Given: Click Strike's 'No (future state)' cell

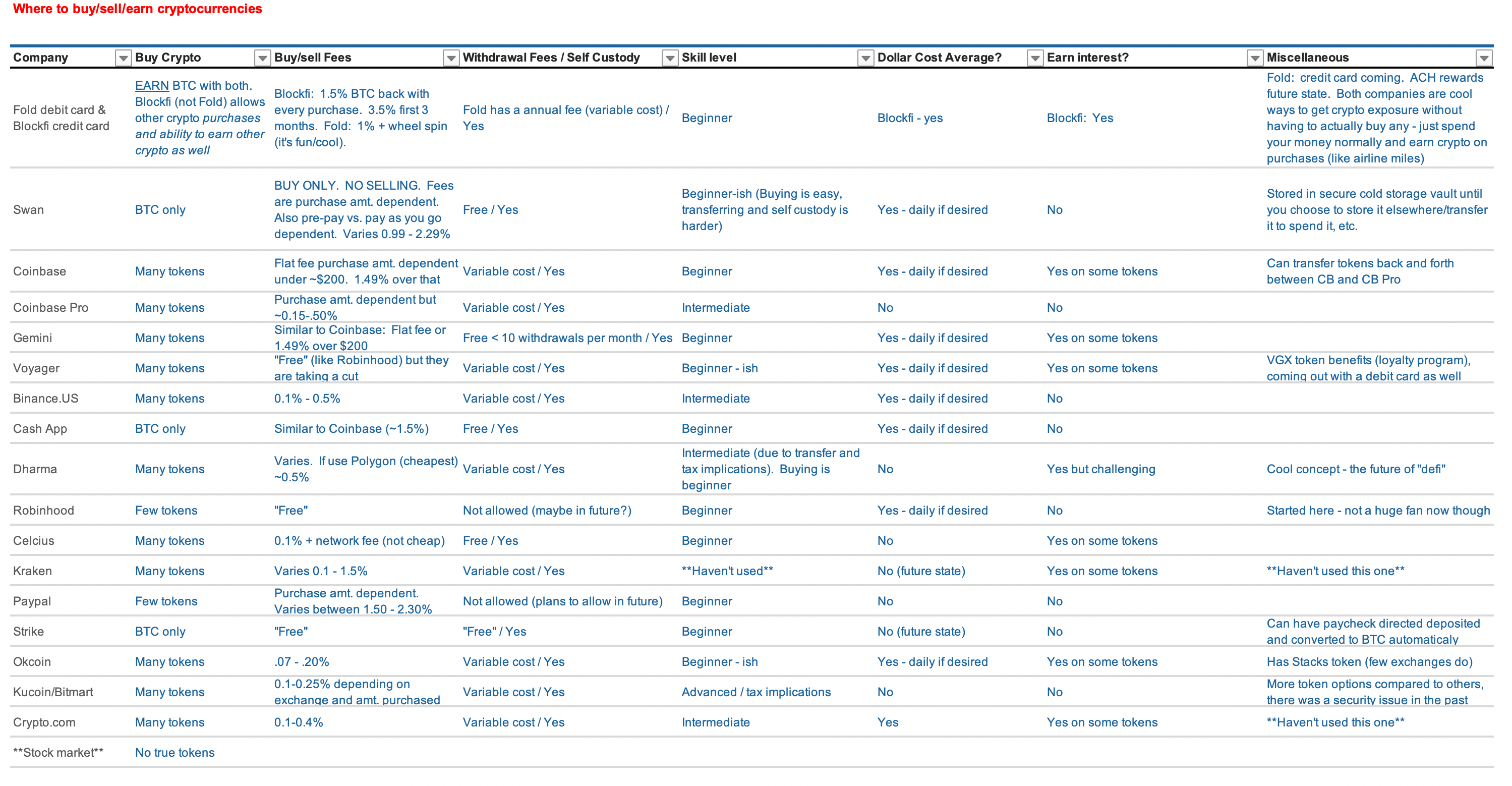Looking at the screenshot, I should pyautogui.click(x=921, y=632).
